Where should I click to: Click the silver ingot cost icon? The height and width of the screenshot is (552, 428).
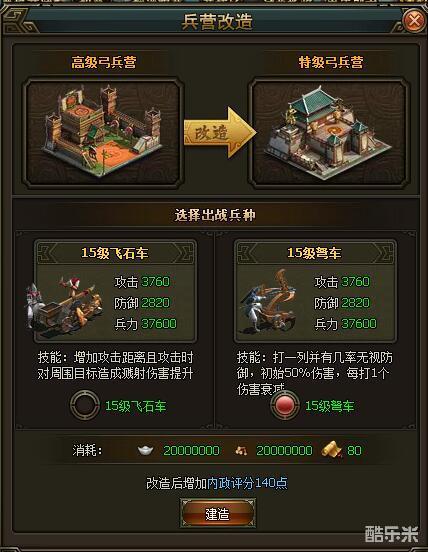(145, 450)
